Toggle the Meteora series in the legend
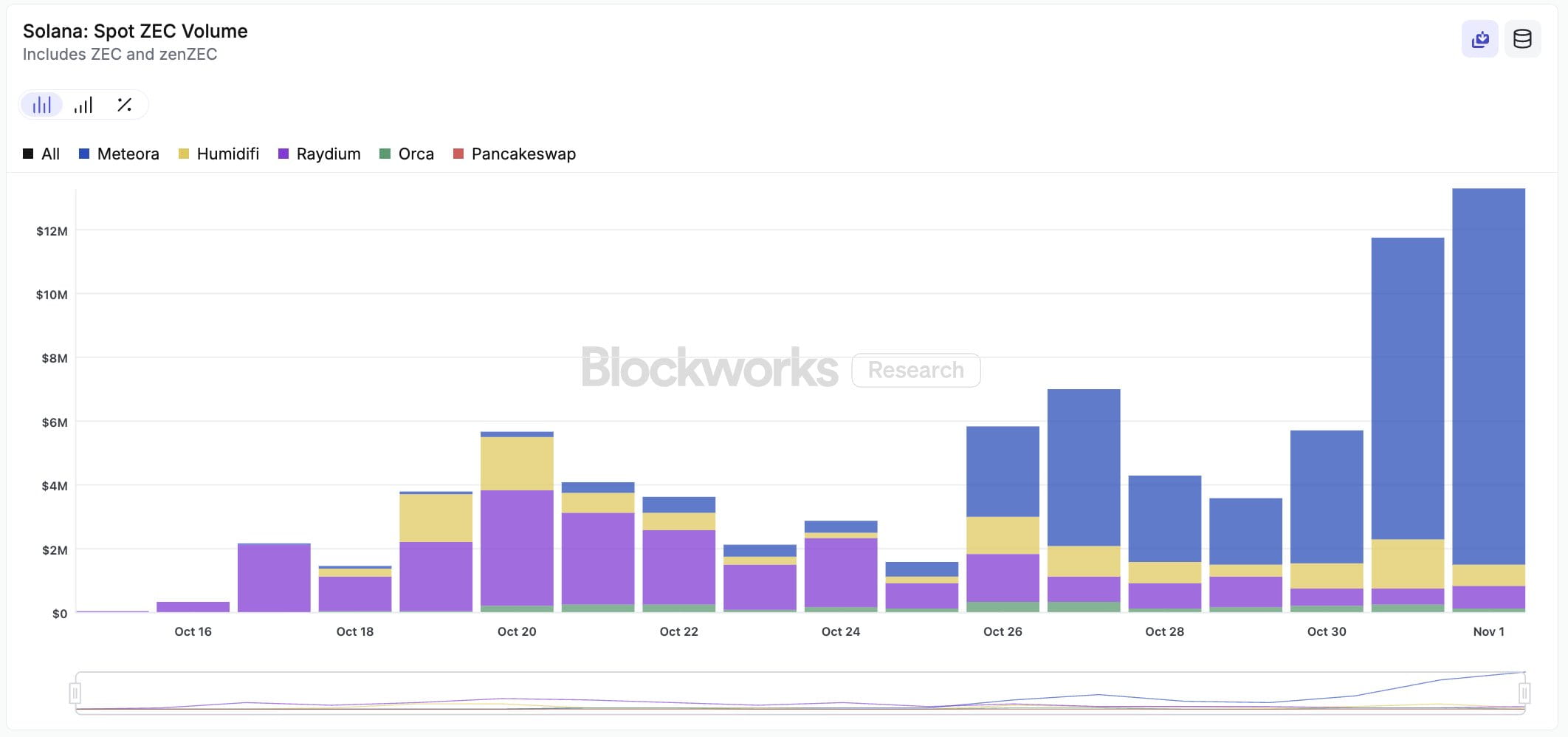The width and height of the screenshot is (1568, 737). (130, 154)
